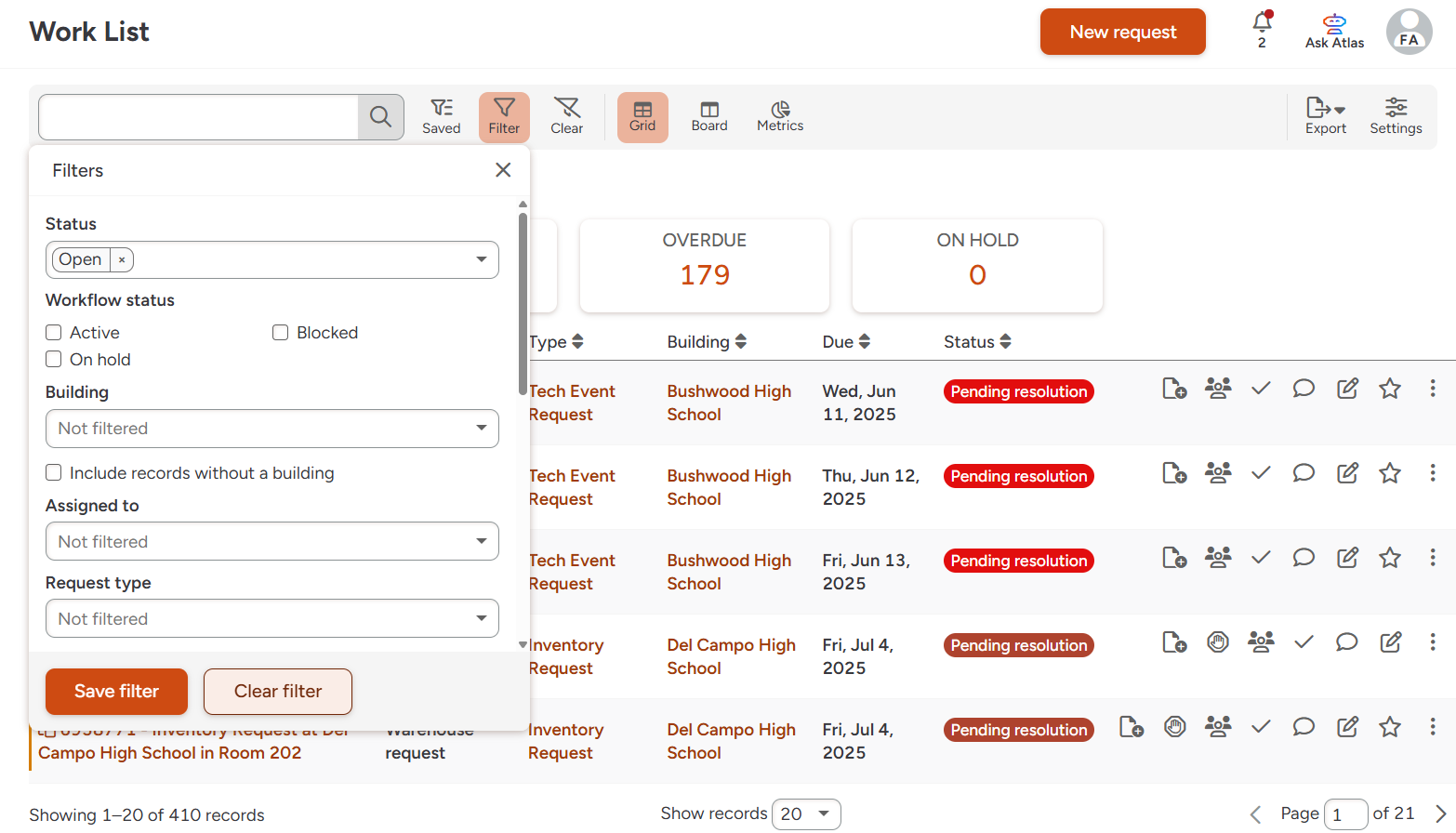Tick Include records without a building
1456x833 pixels.
[x=54, y=473]
